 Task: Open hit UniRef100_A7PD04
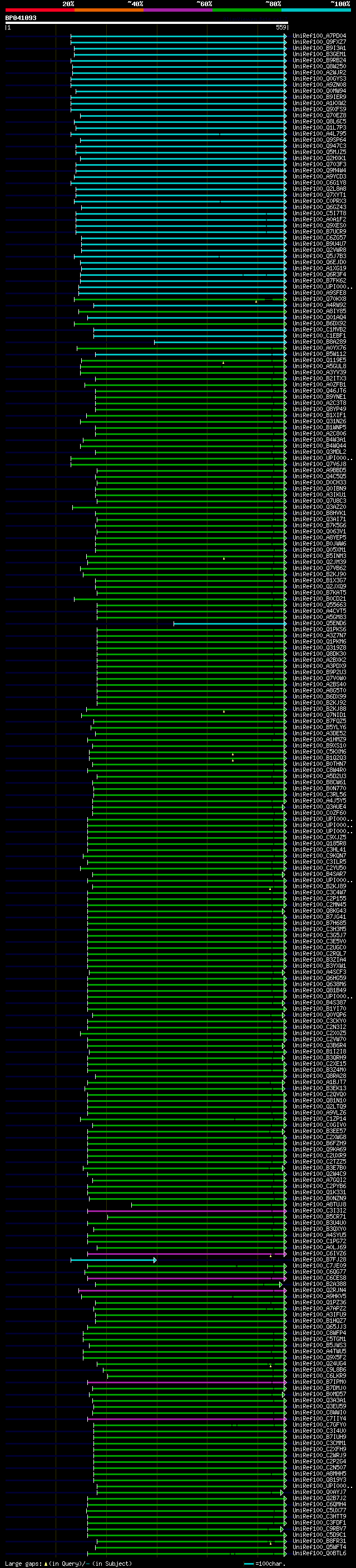tap(319, 36)
